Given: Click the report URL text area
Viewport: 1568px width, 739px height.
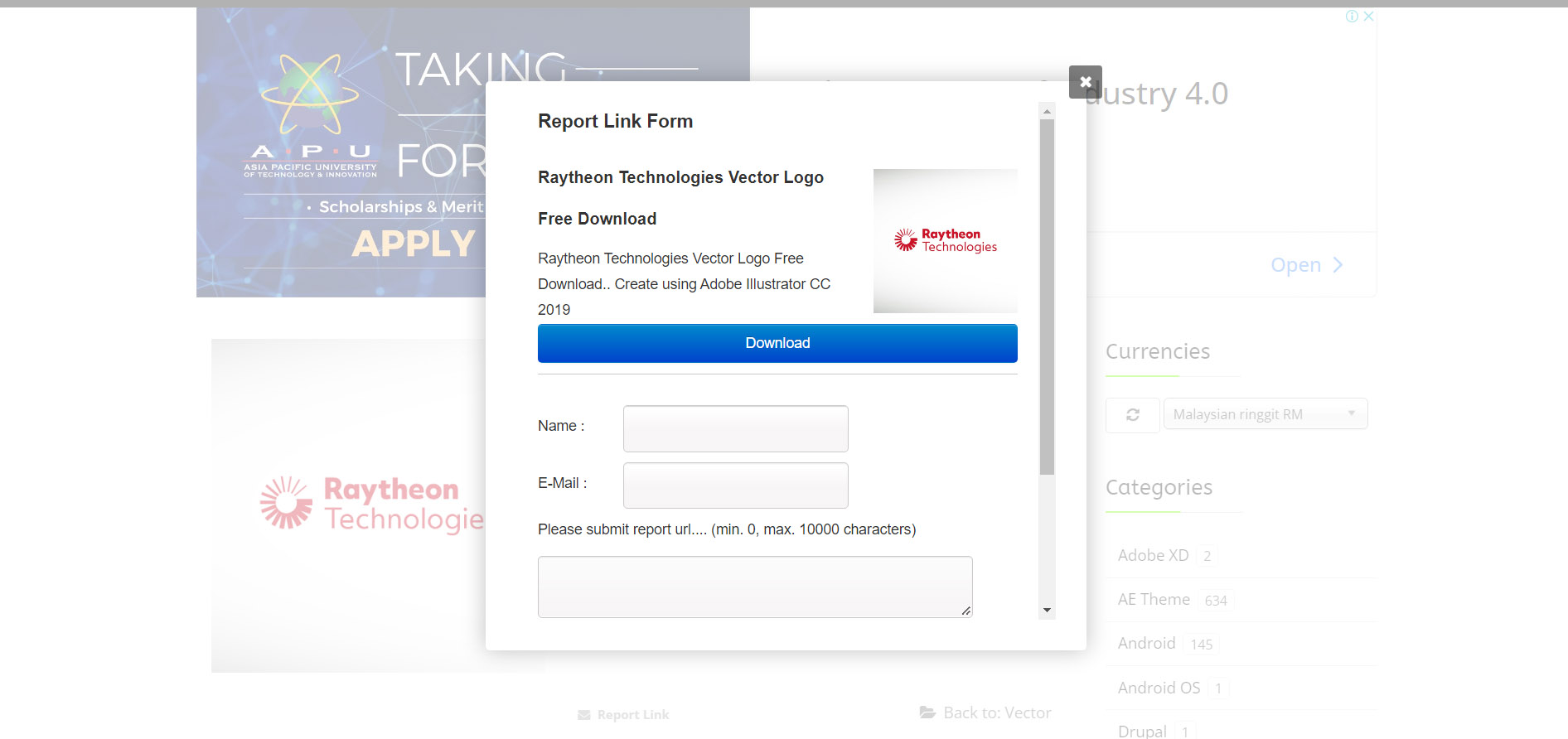Looking at the screenshot, I should (x=755, y=587).
